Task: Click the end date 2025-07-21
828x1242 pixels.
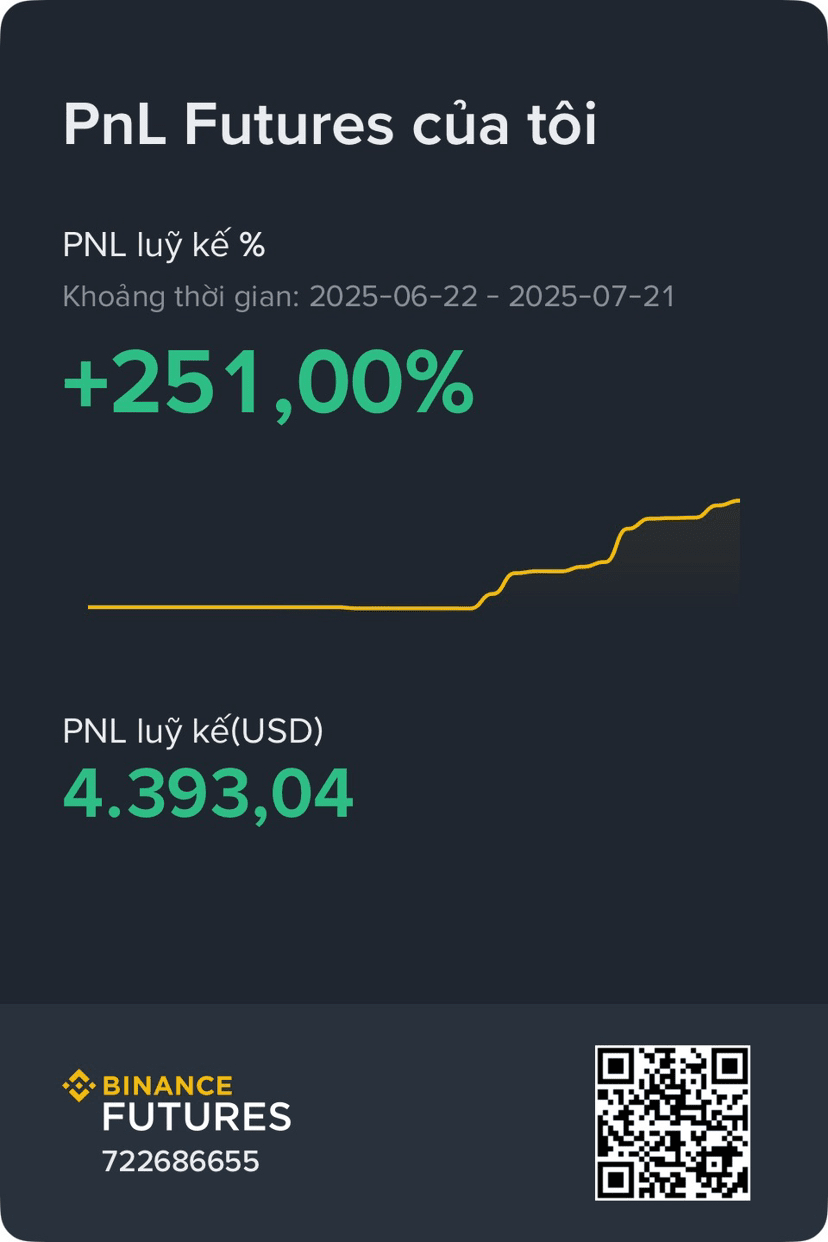Action: coord(592,297)
